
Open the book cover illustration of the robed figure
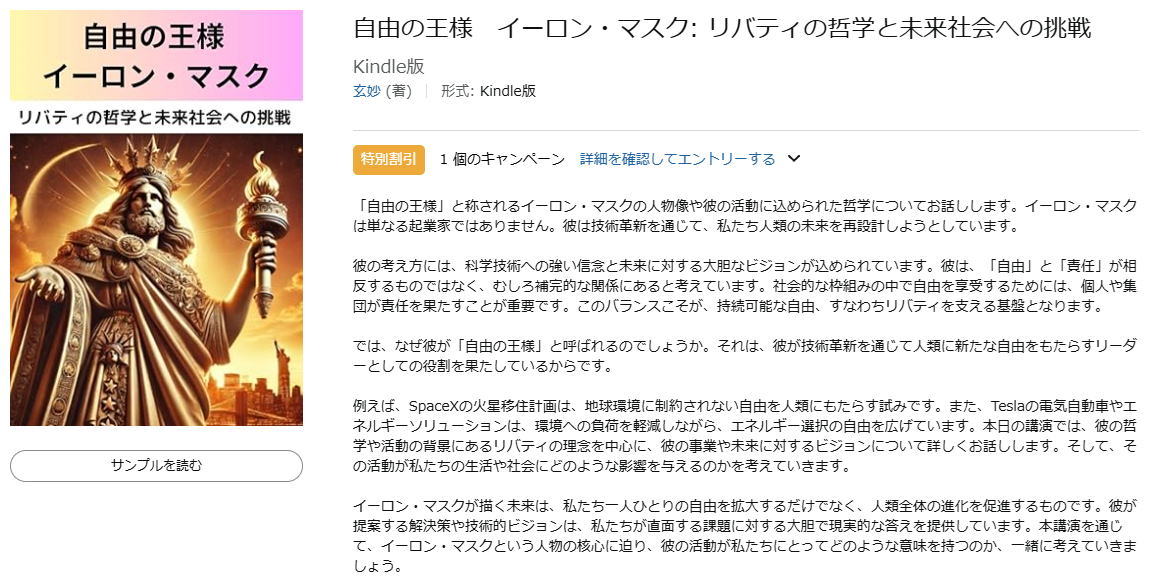pos(156,280)
